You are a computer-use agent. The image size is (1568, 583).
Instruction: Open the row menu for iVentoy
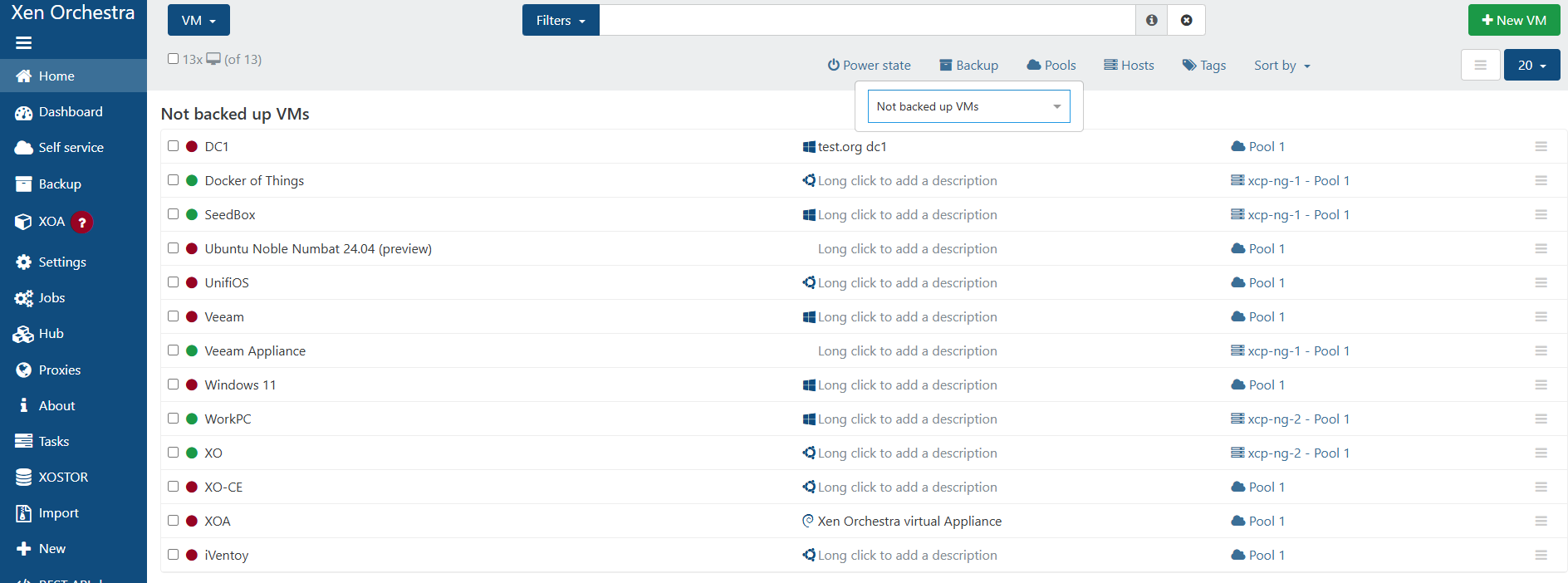(1541, 555)
